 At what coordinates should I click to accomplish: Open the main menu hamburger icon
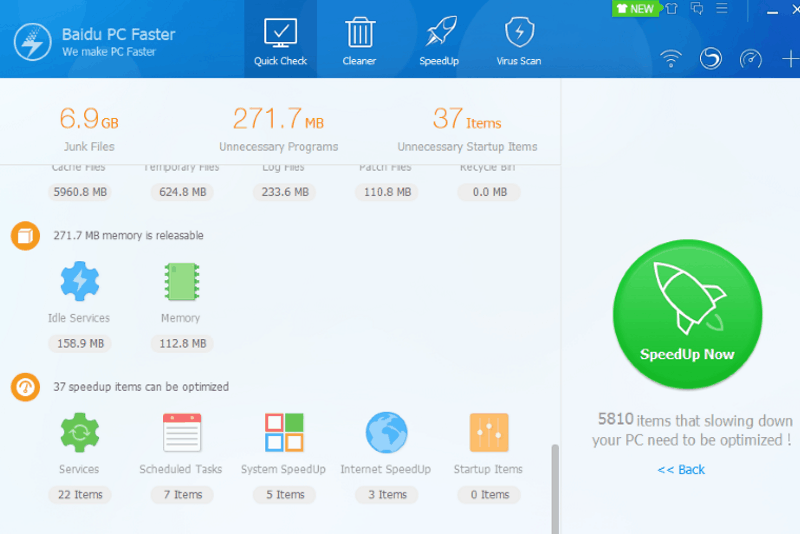pos(721,8)
